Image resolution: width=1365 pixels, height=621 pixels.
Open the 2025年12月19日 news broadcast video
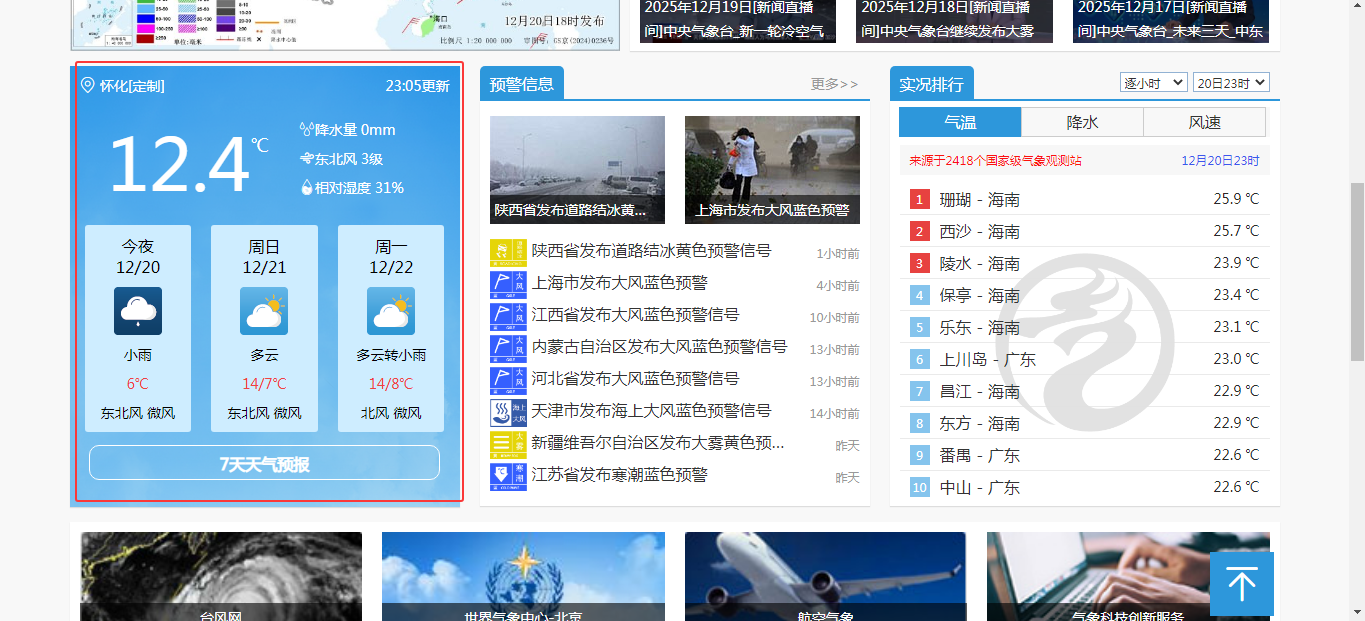(x=738, y=21)
